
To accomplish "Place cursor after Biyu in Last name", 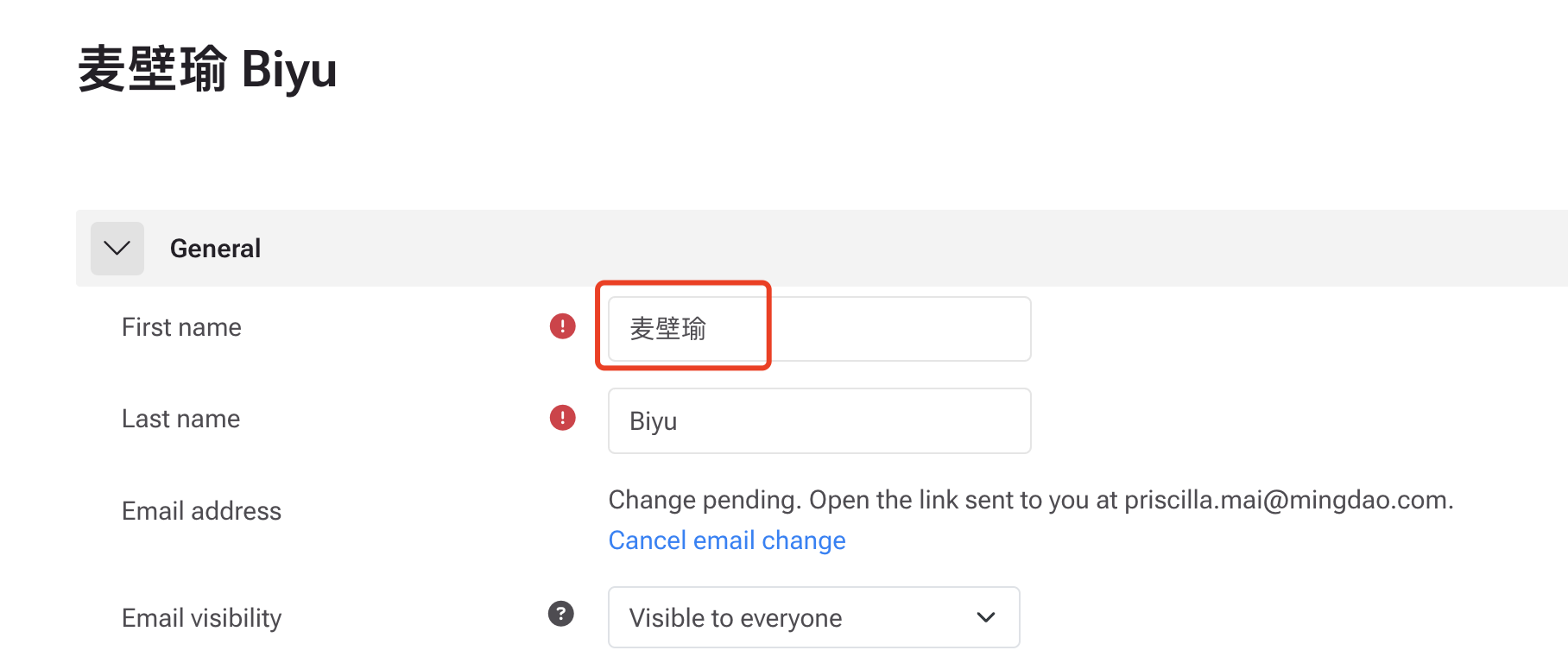I will point(680,421).
